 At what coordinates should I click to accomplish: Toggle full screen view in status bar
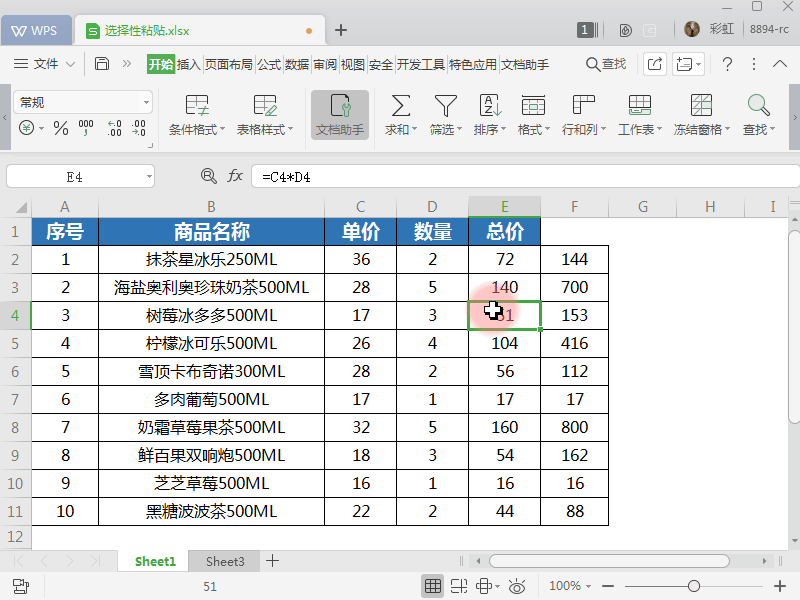(516, 586)
